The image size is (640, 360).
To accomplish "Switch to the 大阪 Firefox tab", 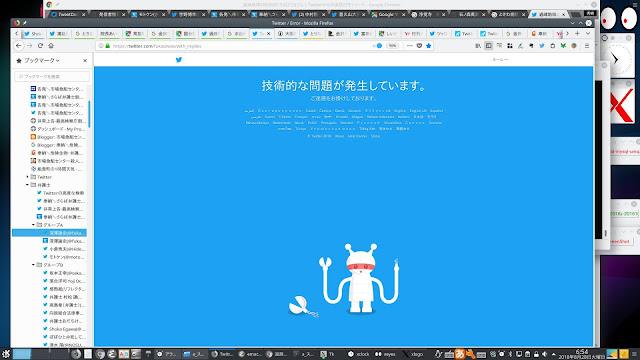I will click(287, 34).
